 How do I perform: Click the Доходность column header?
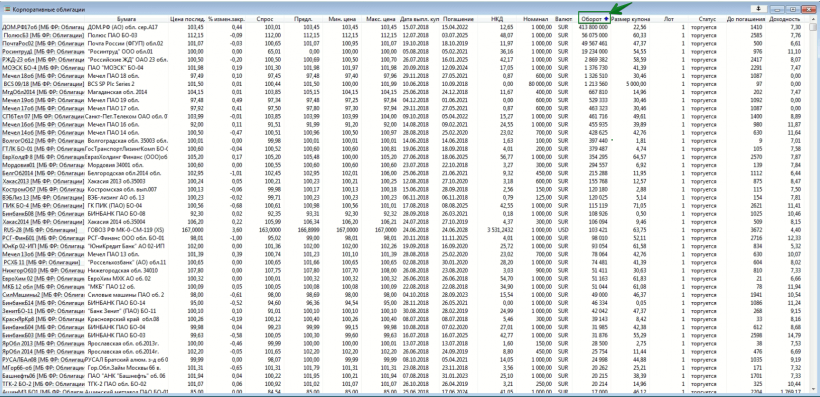784,19
